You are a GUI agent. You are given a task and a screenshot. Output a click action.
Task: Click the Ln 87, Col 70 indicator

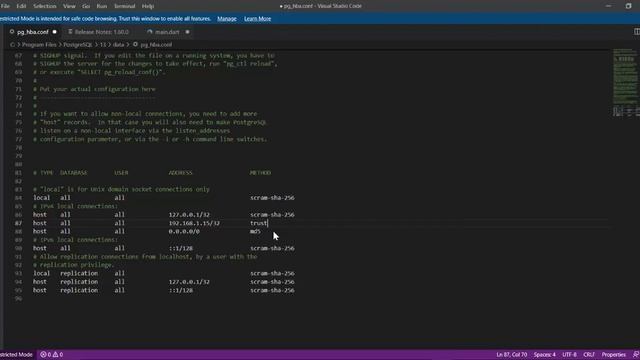tap(511, 355)
